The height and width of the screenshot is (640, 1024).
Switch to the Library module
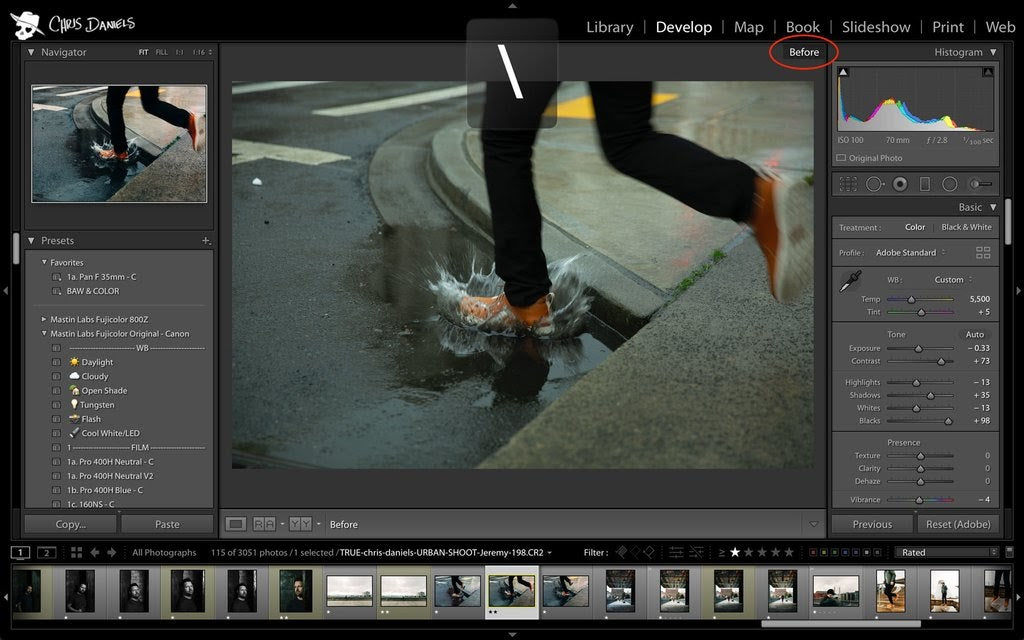[x=609, y=27]
